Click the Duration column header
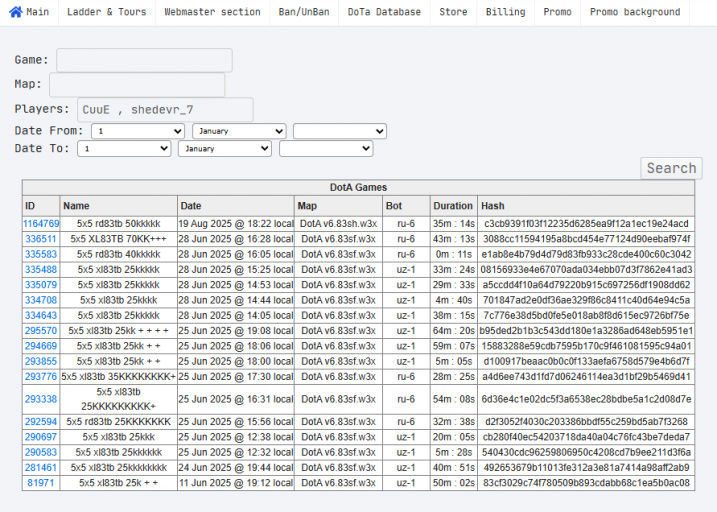Screen dimensions: 717x512 coord(454,206)
